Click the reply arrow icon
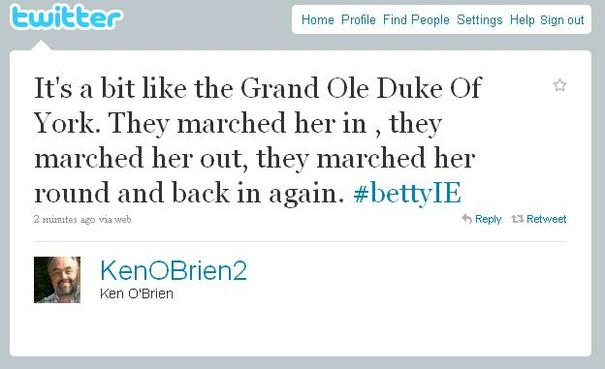The width and height of the screenshot is (605, 369). [x=467, y=218]
